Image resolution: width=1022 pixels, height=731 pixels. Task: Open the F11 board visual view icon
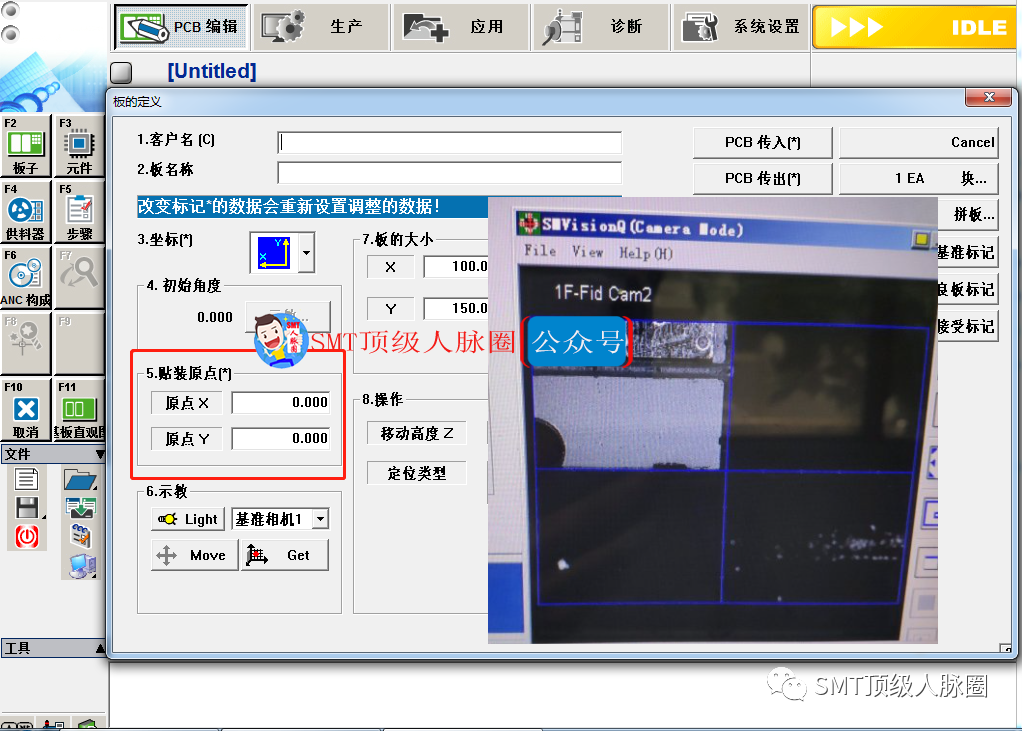pyautogui.click(x=79, y=410)
